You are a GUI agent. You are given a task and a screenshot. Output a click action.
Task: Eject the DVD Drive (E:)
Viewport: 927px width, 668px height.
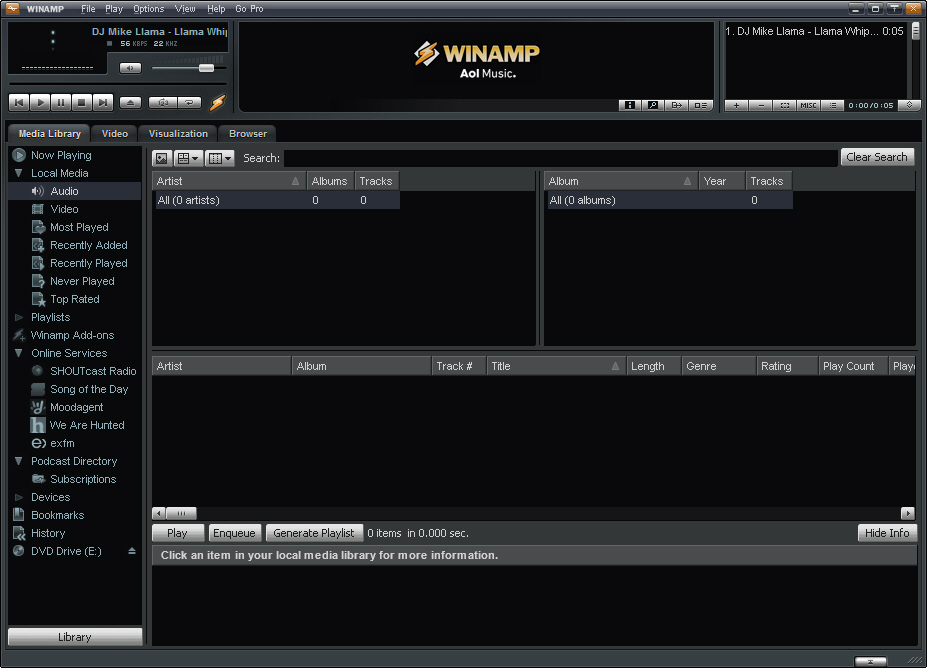131,551
